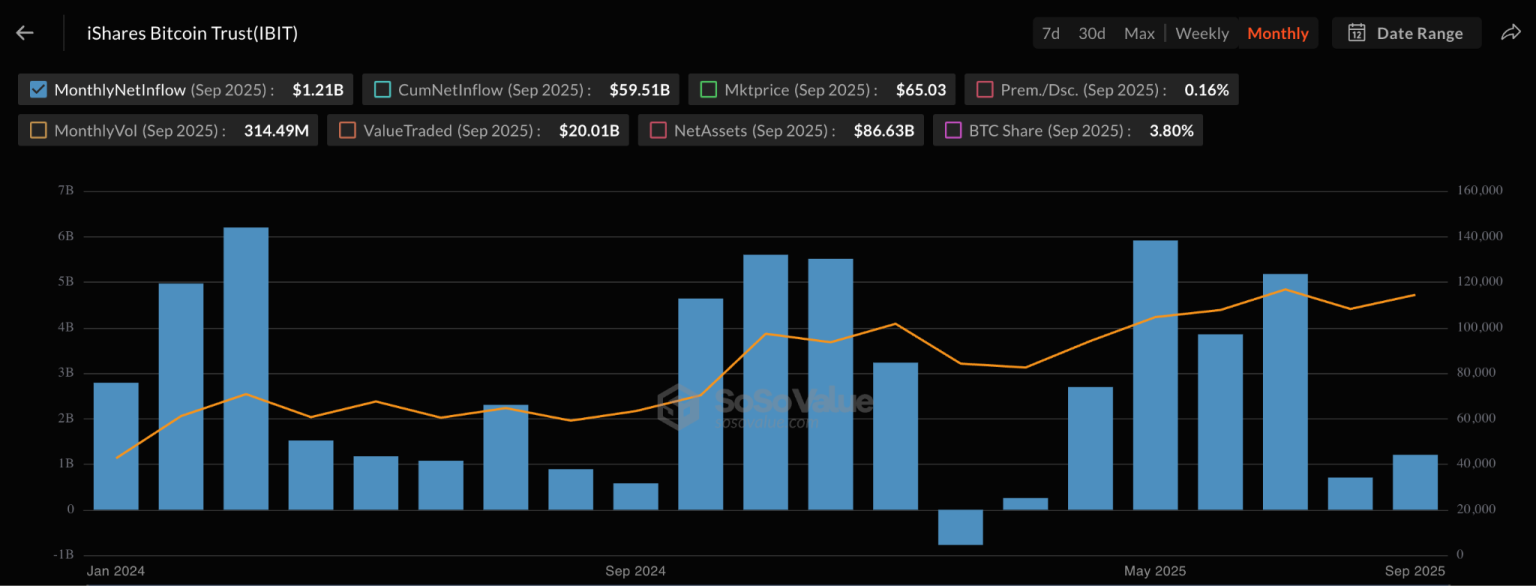Uncheck the MonthlyNetInflow checkbox
This screenshot has width=1536, height=586.
tap(39, 90)
